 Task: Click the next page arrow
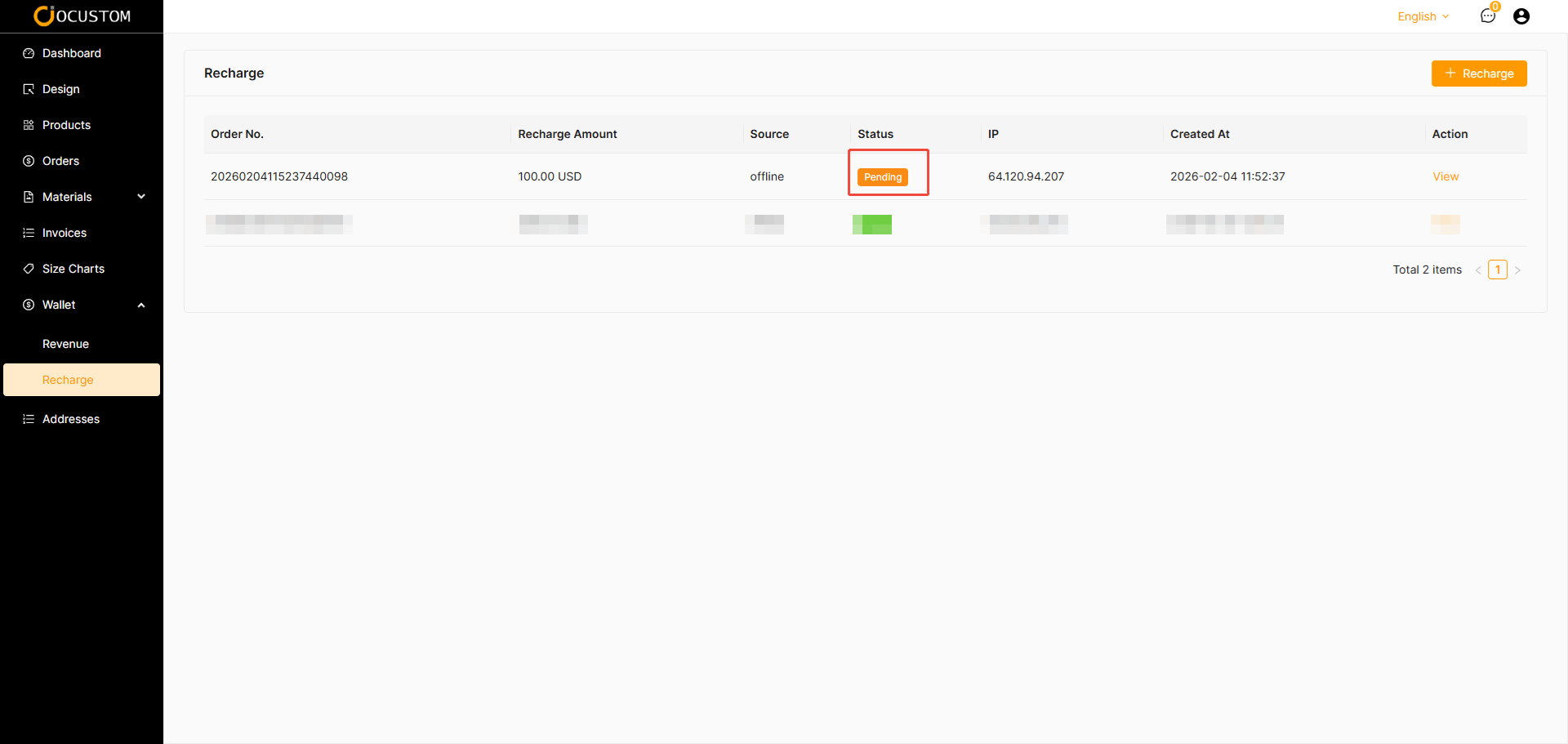coord(1517,270)
